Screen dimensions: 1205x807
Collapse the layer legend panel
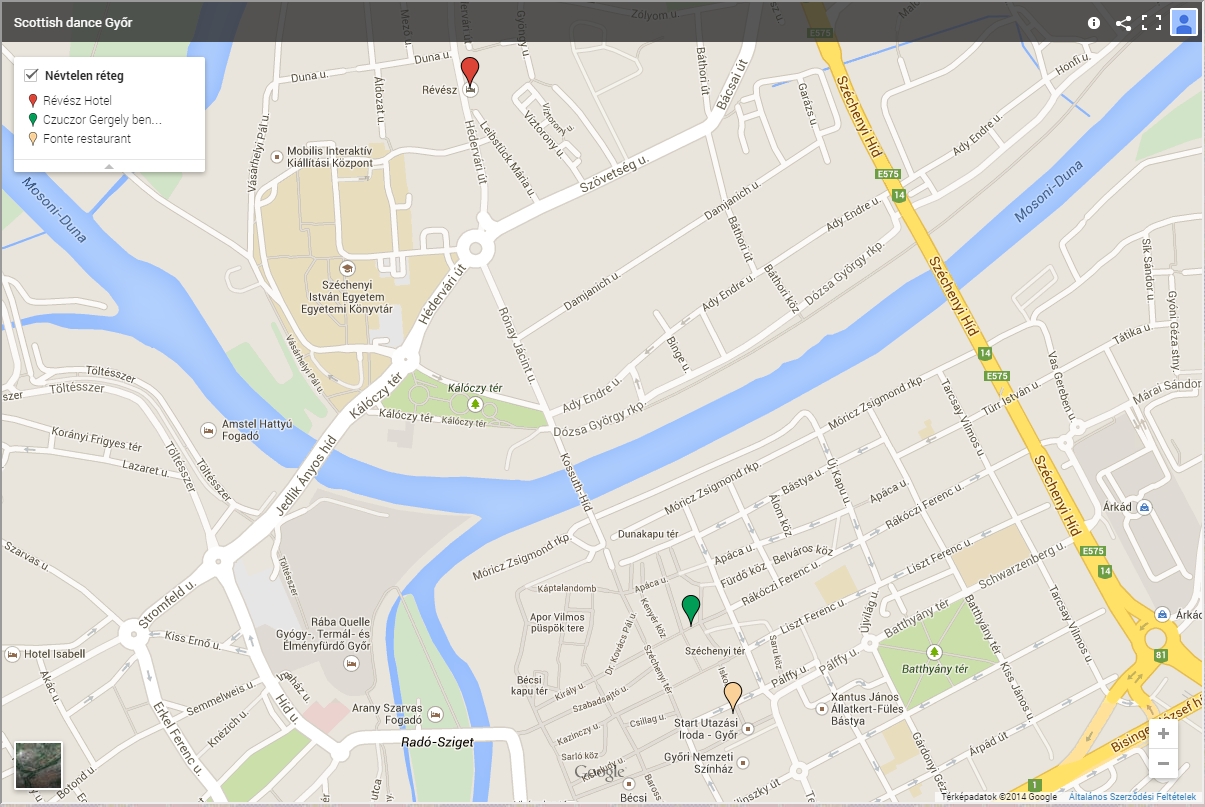(x=109, y=166)
